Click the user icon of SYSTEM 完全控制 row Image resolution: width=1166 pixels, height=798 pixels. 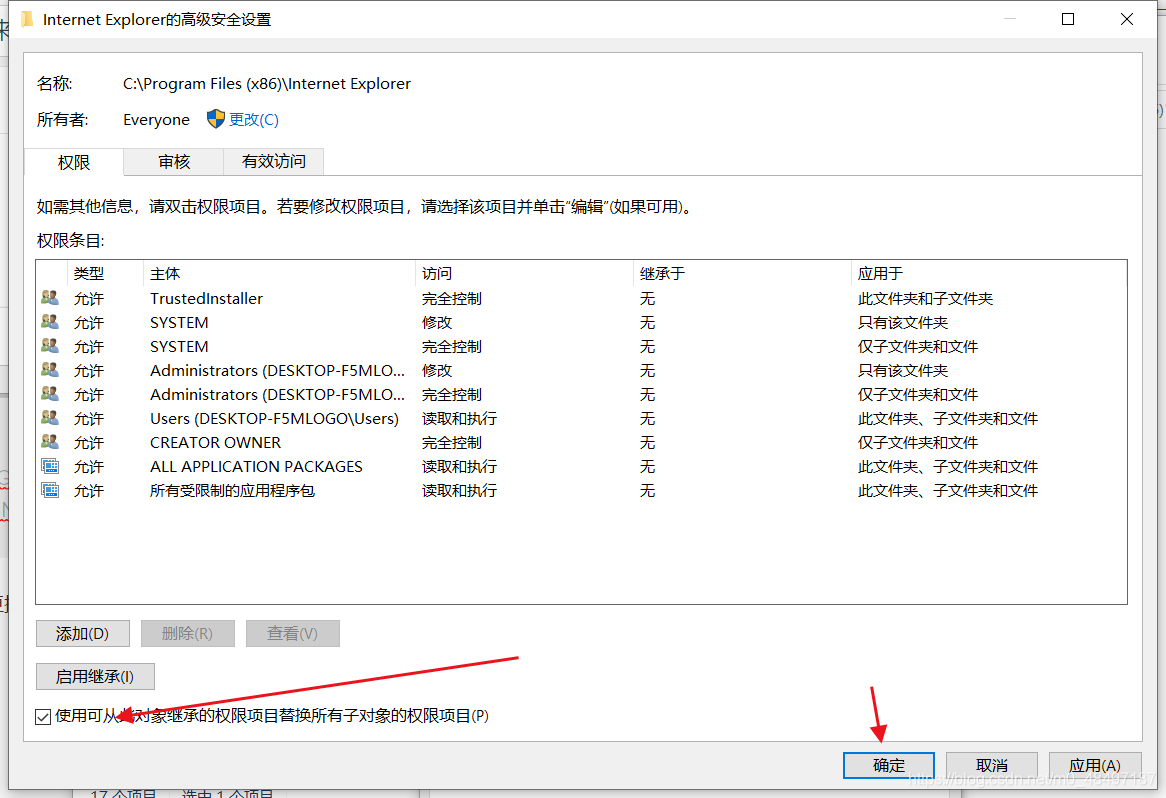pyautogui.click(x=50, y=346)
